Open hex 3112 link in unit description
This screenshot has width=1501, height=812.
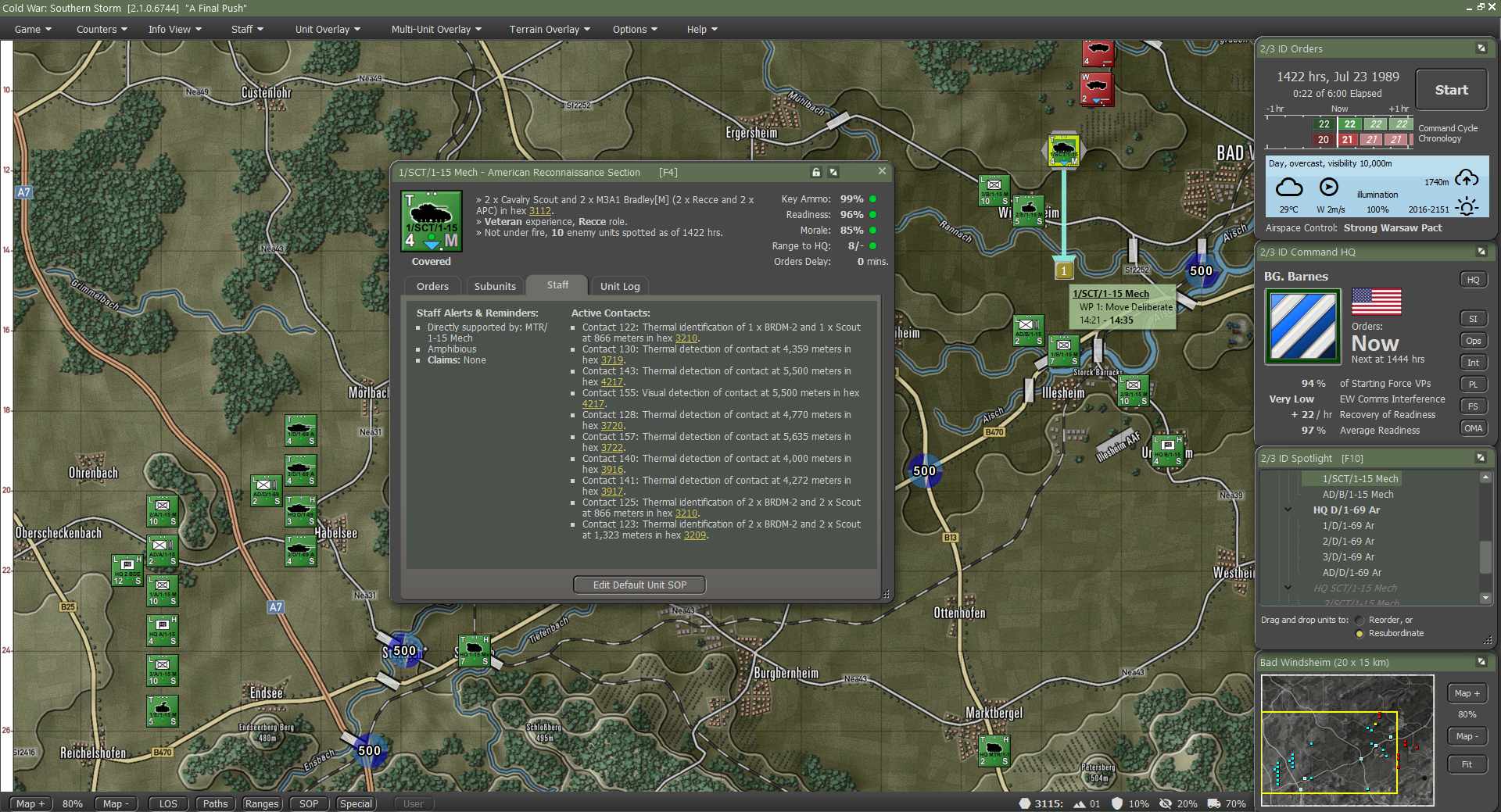click(x=540, y=211)
